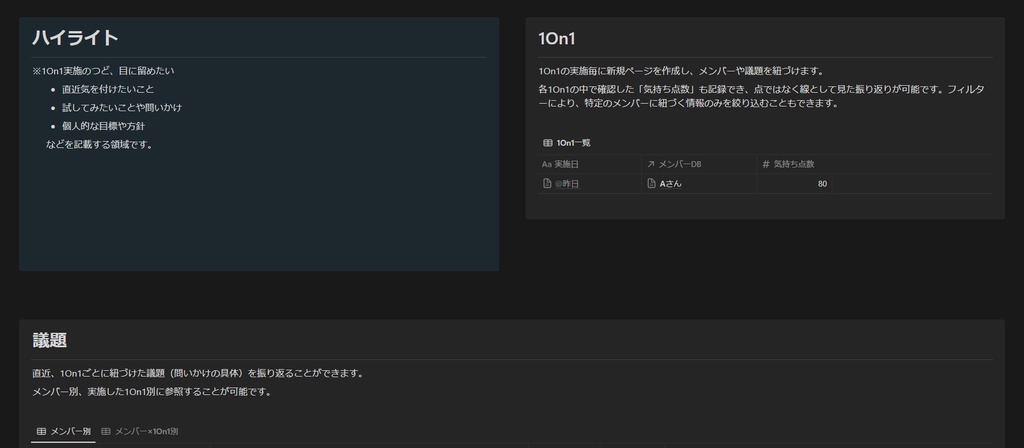Click the 直近気を付けたいこと bullet item

coord(108,89)
